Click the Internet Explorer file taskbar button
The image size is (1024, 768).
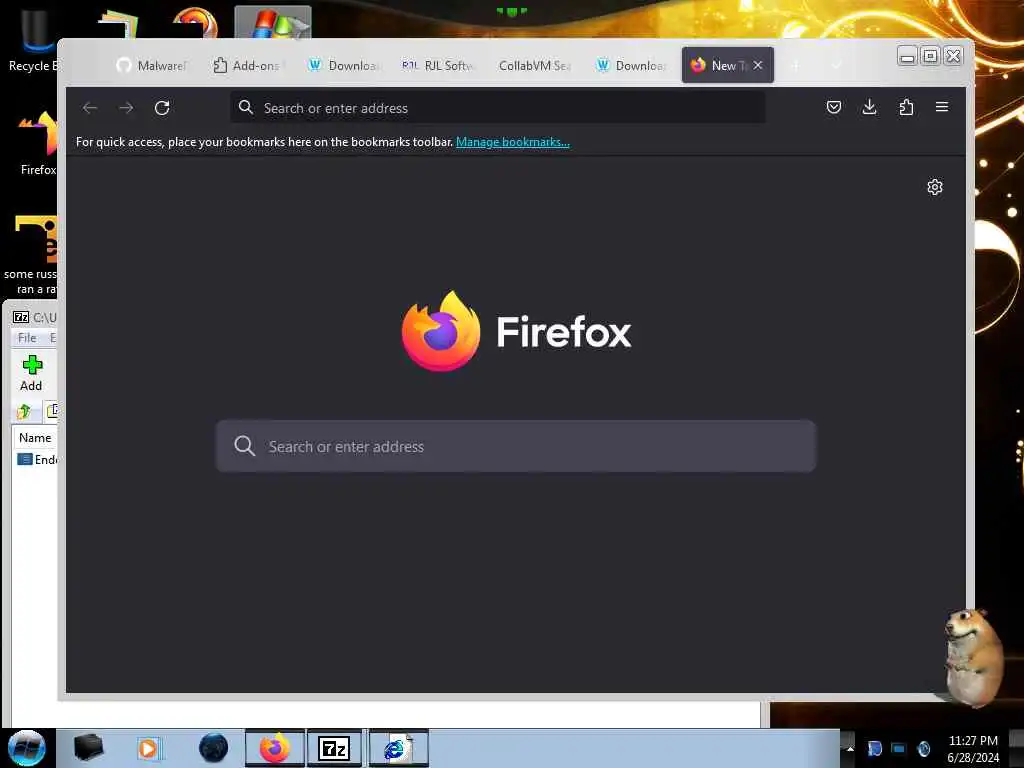click(398, 748)
